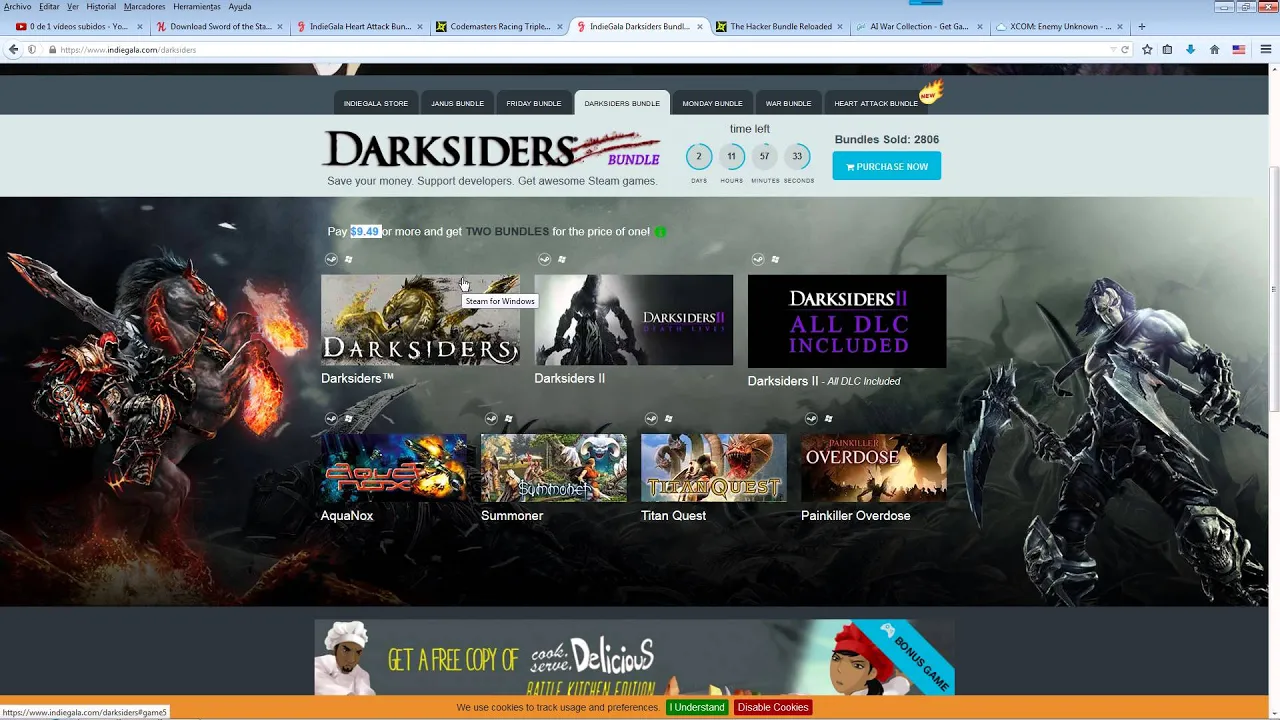Switch to XCOM: Enemy Unknown tab
1280x720 pixels.
pyautogui.click(x=1060, y=26)
